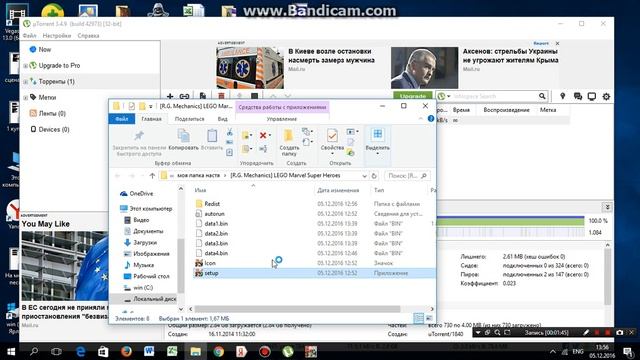Click the Explorer Up arrow navigation button
This screenshot has height=360, width=640.
tap(152, 176)
